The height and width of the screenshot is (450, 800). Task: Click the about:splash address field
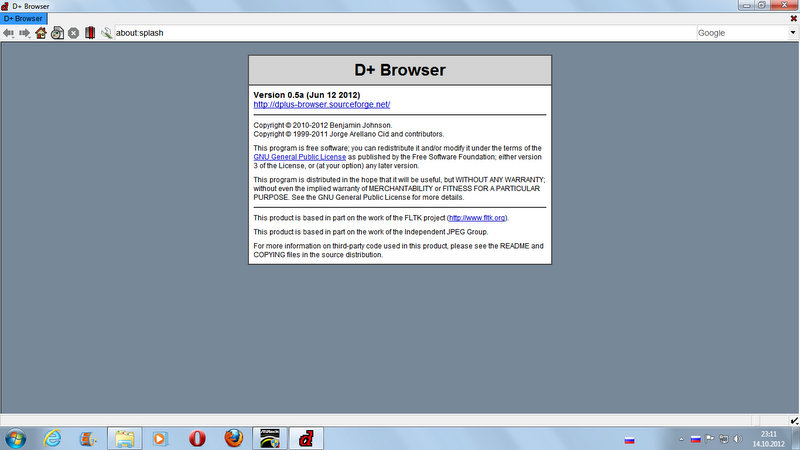coord(405,33)
